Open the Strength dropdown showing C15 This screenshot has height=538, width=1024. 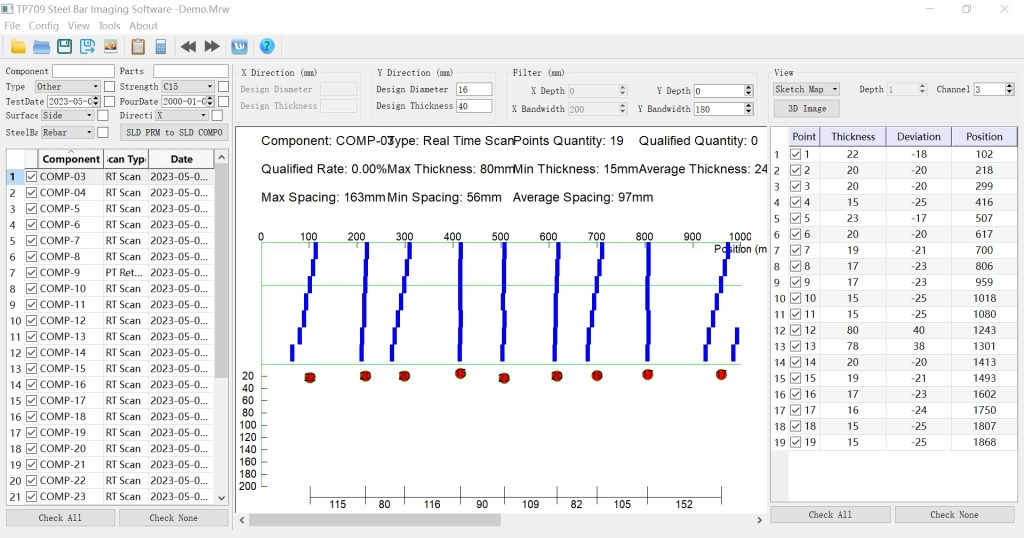tap(187, 86)
